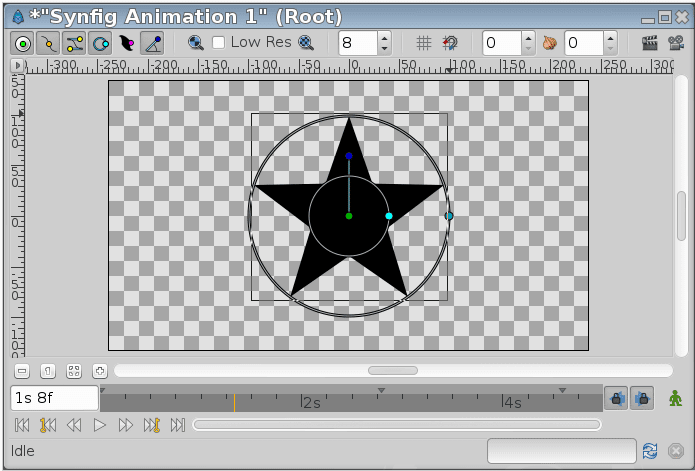Image resolution: width=695 pixels, height=471 pixels.
Task: Click the horizontal canvas scrollbar thumb
Action: tap(393, 370)
